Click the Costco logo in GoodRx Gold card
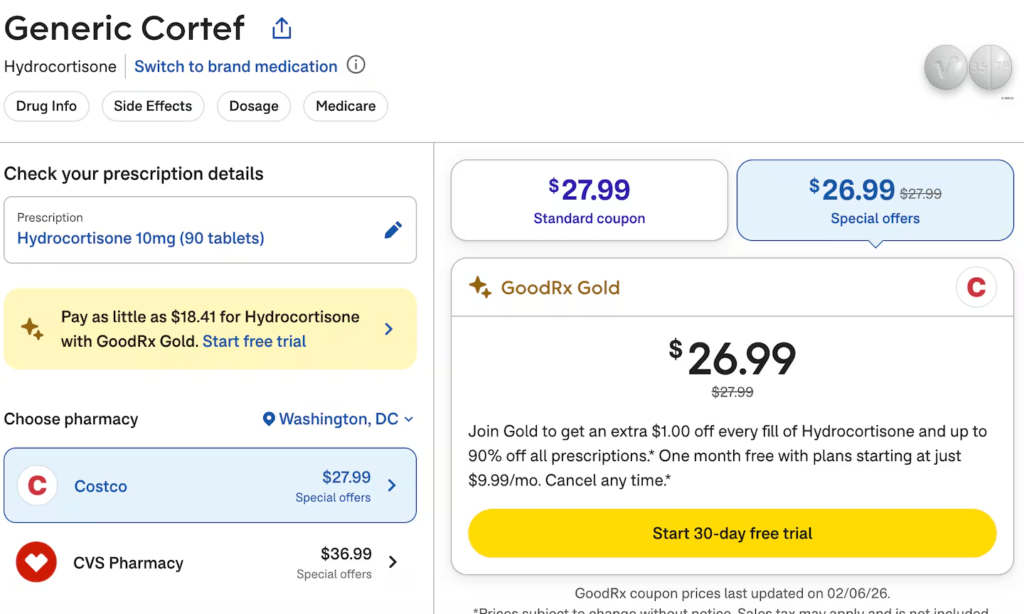1024x614 pixels. [976, 288]
